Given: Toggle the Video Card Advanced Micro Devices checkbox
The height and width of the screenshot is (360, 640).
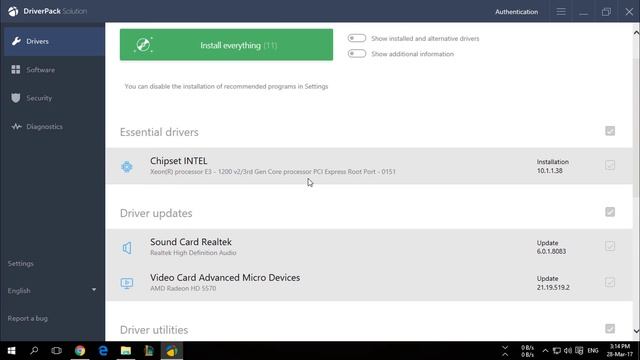Looking at the screenshot, I should (610, 282).
